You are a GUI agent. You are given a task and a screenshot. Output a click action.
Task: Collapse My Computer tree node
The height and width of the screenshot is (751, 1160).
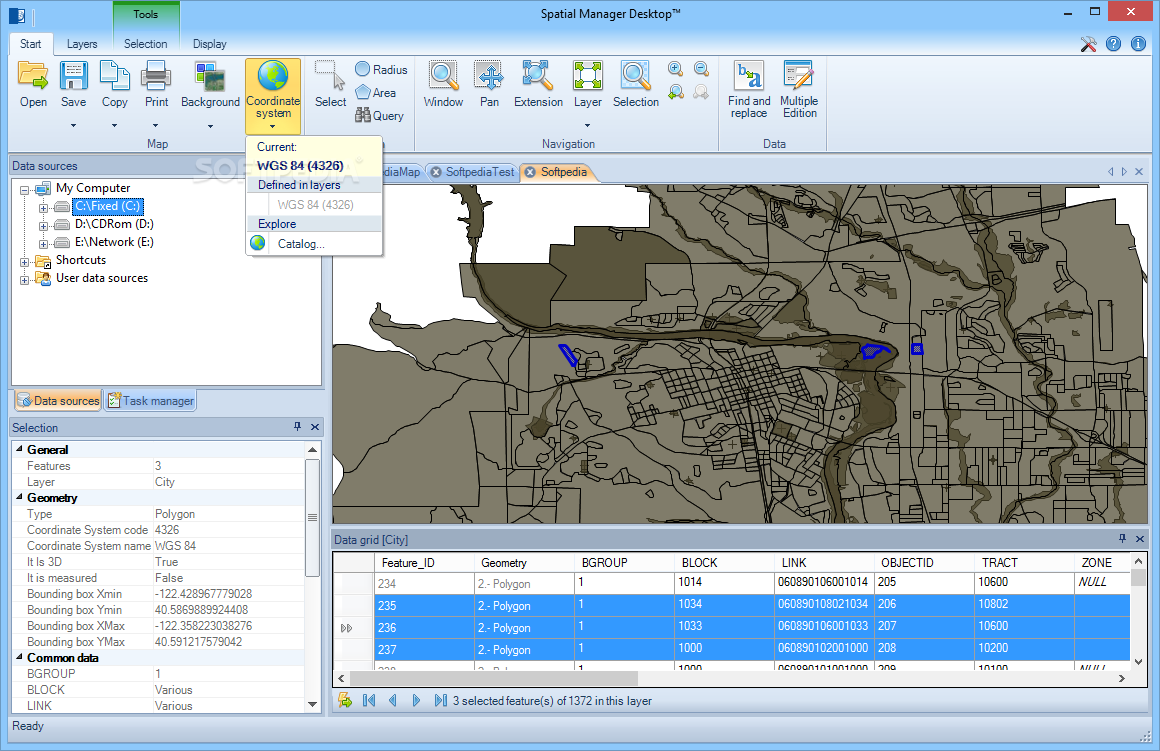pos(24,190)
